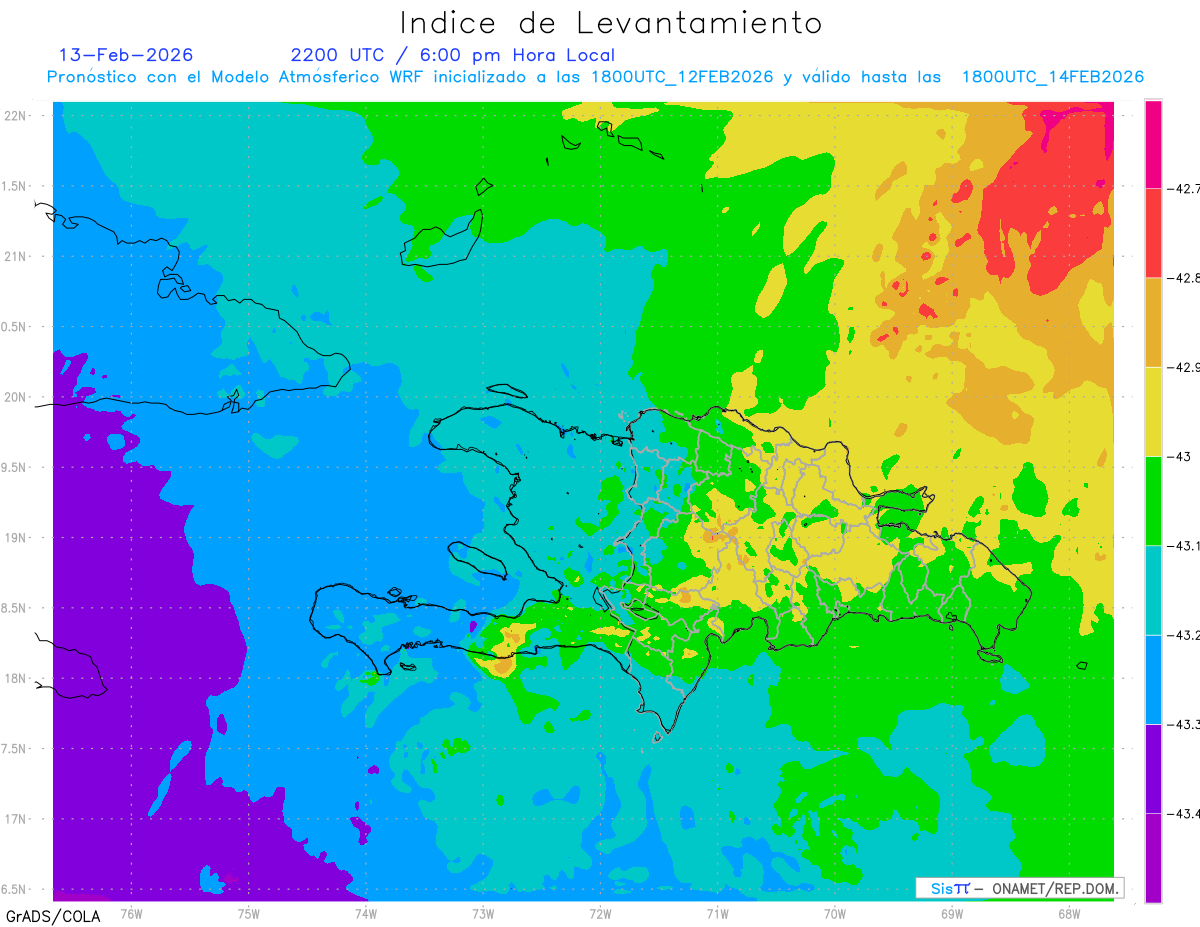This screenshot has height=927, width=1200.
Task: Click the title 'Indice de Levantamiento'
Action: [x=611, y=23]
